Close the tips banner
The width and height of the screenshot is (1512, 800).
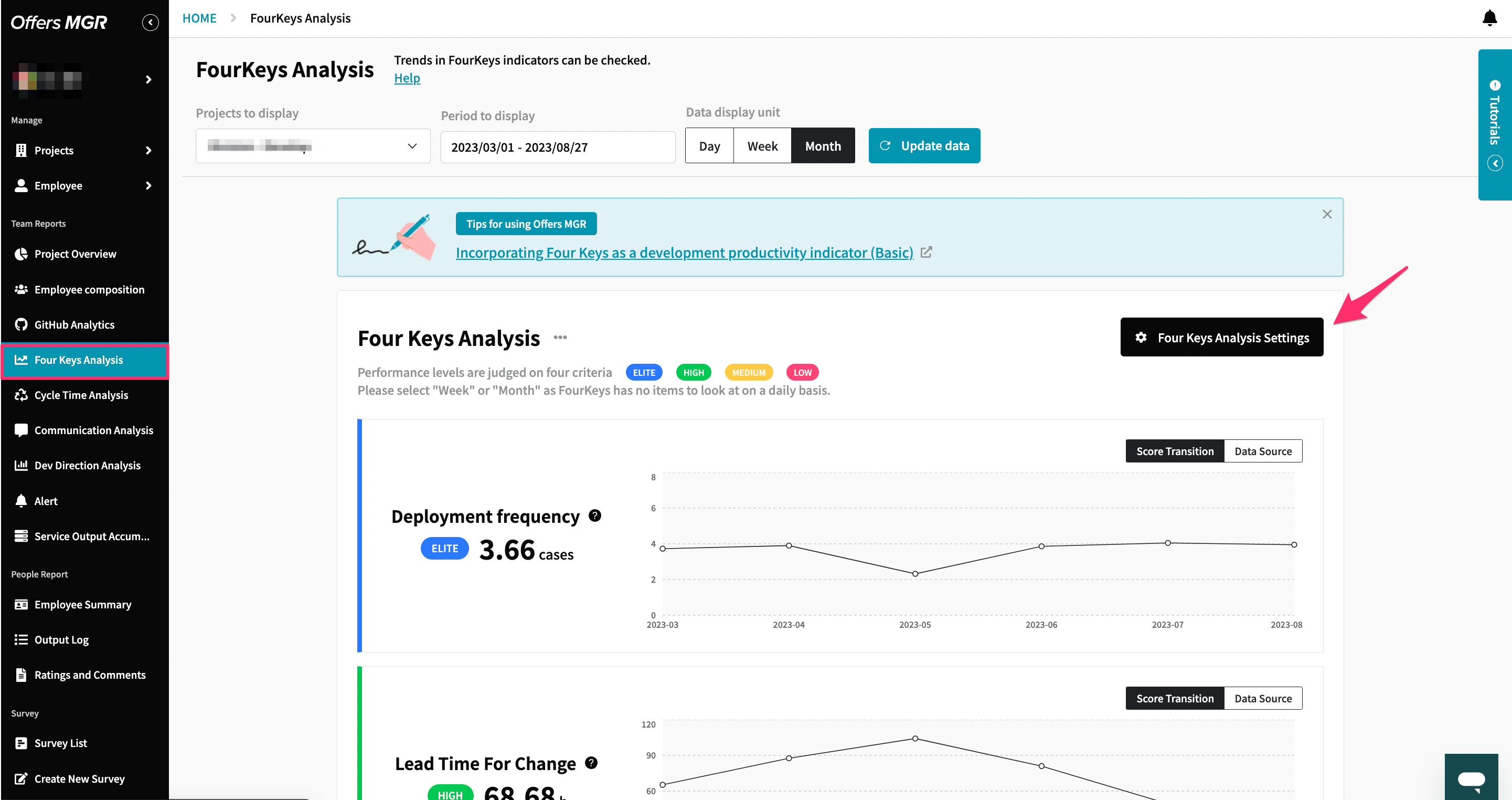[x=1326, y=214]
